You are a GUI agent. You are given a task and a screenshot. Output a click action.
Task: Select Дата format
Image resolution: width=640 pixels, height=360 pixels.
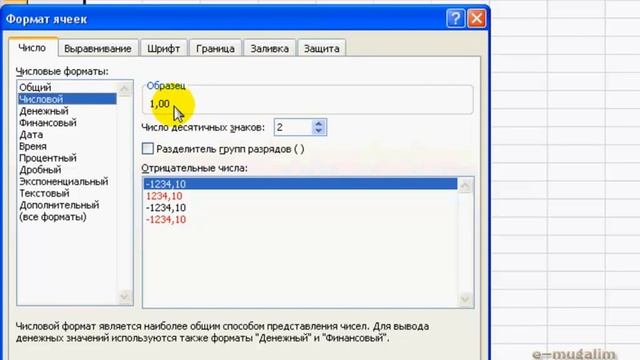pyautogui.click(x=67, y=134)
